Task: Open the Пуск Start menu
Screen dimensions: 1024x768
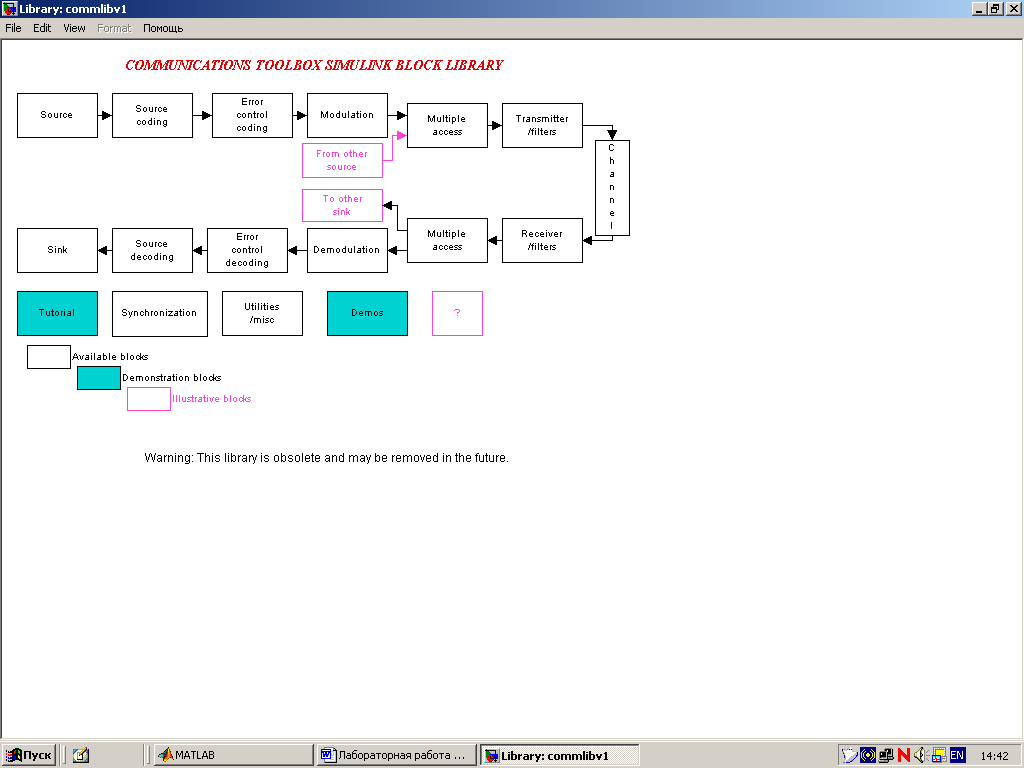Action: pos(29,755)
